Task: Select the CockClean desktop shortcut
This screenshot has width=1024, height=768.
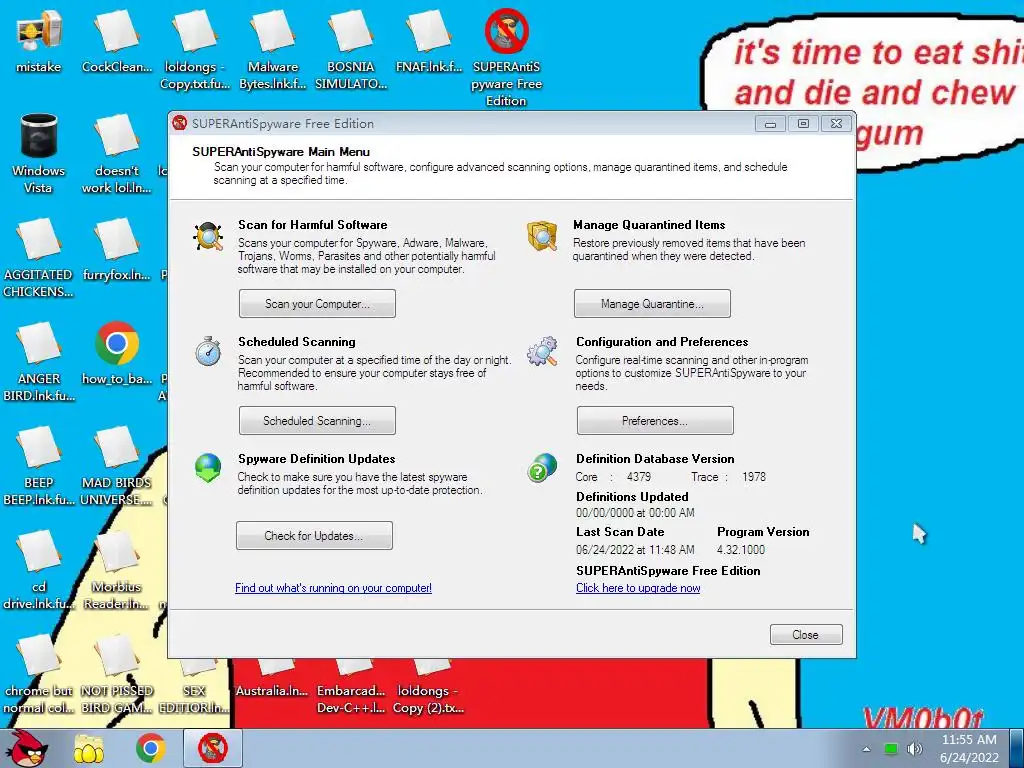Action: point(117,42)
